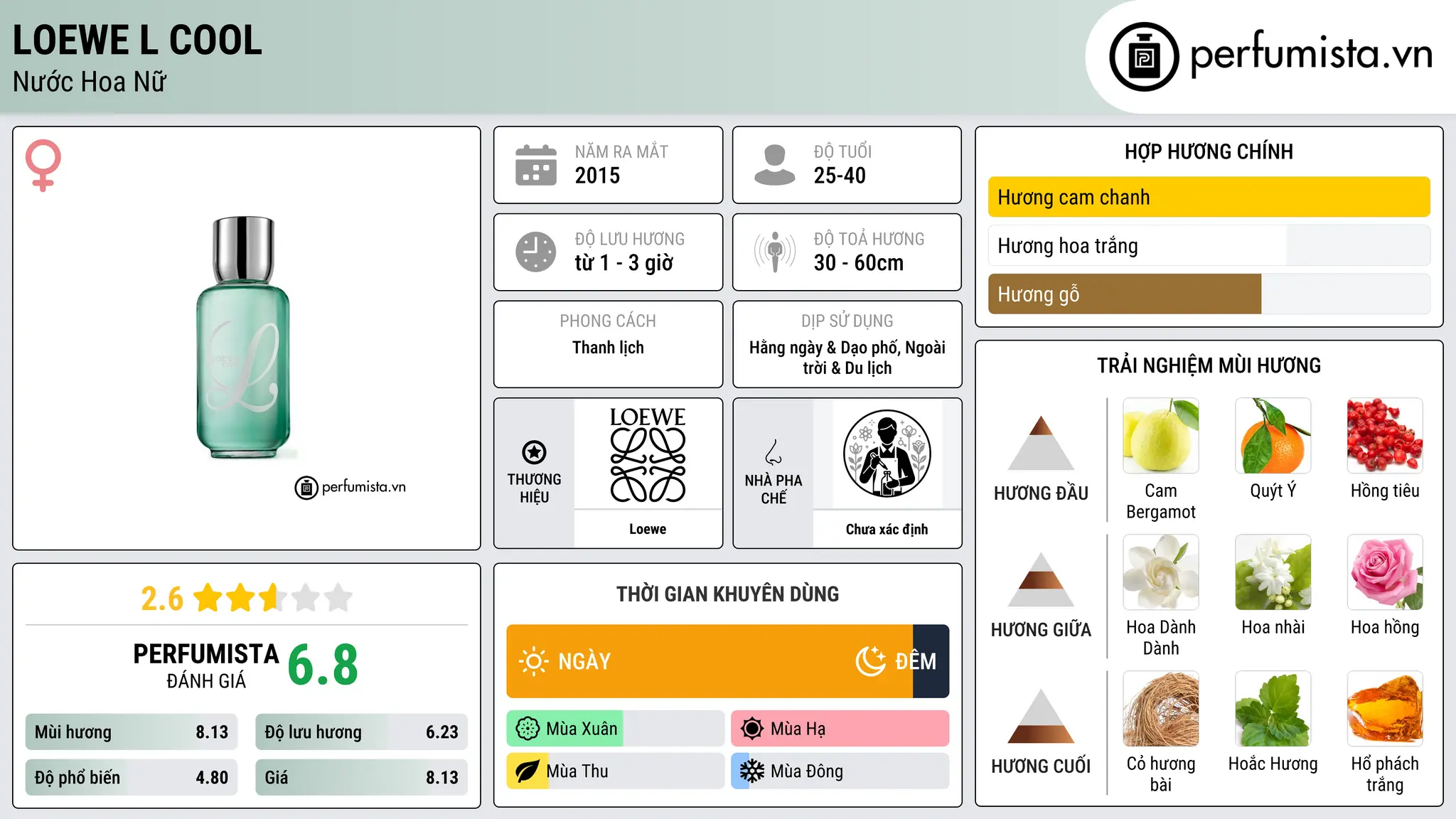Click the base notes pyramid icon
Viewport: 1456px width, 819px height.
pyautogui.click(x=1041, y=716)
